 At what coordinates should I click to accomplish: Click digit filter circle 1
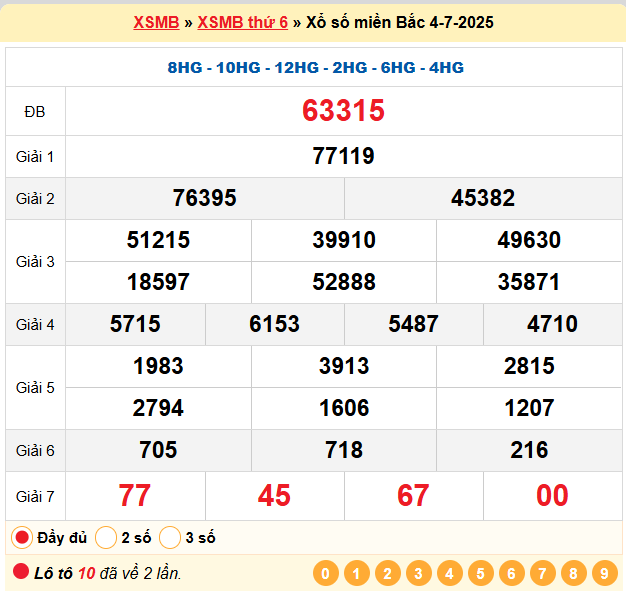(x=357, y=573)
